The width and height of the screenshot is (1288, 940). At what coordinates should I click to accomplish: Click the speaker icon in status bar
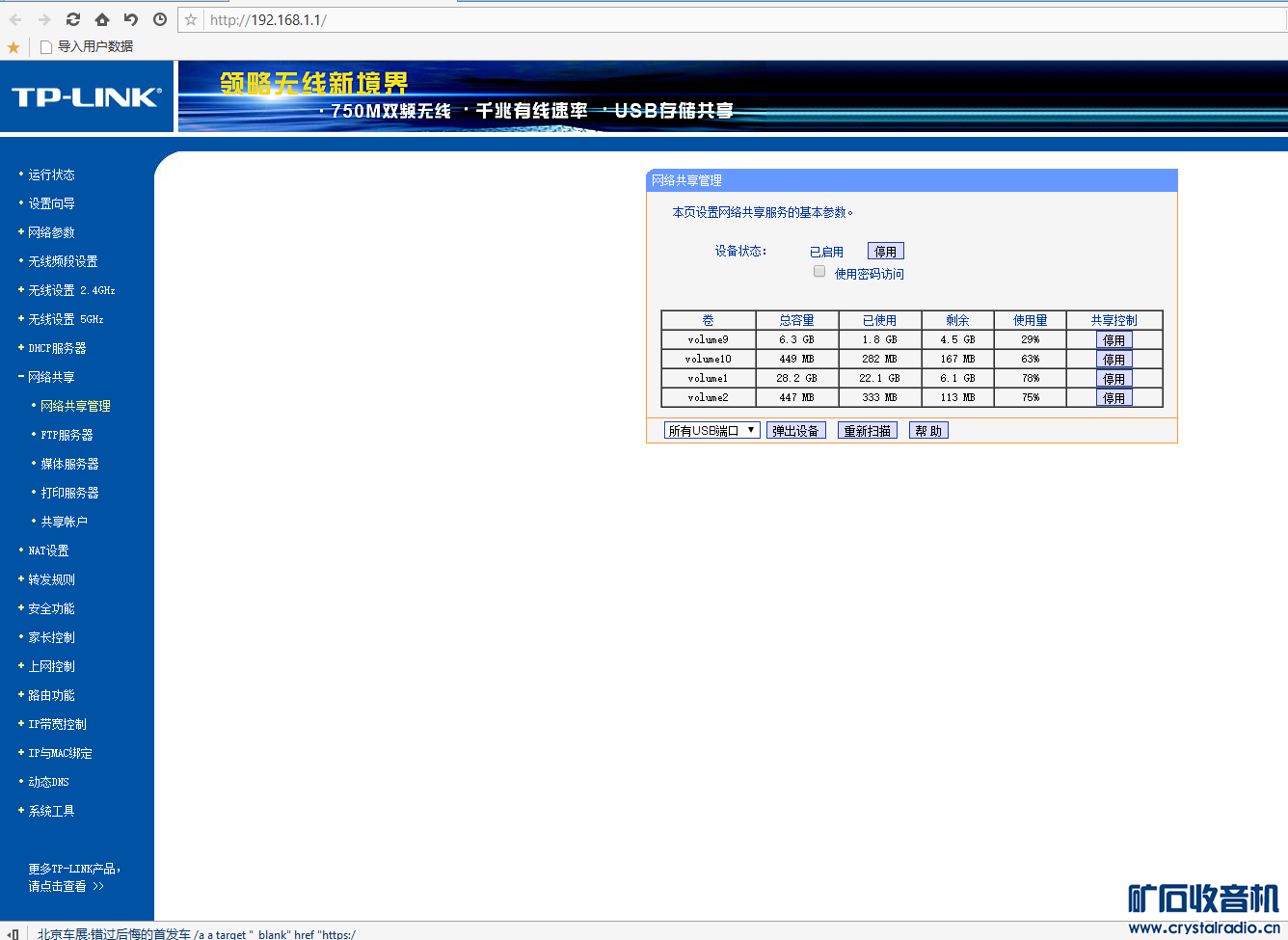[13, 934]
